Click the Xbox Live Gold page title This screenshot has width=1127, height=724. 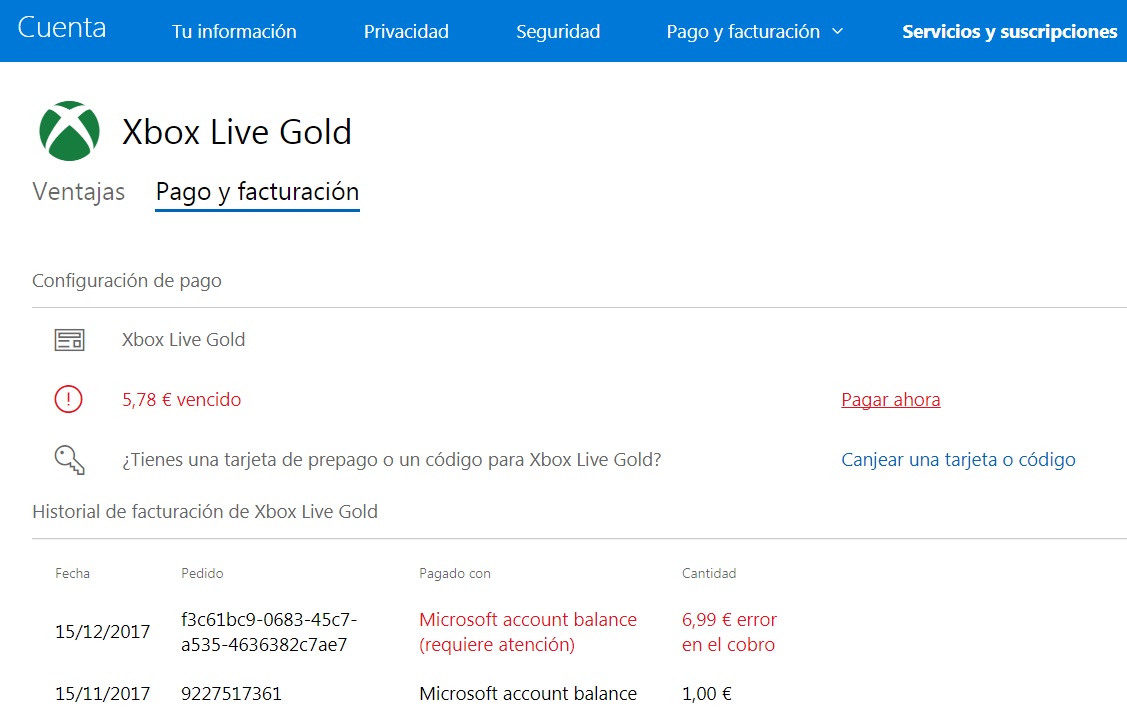click(237, 132)
